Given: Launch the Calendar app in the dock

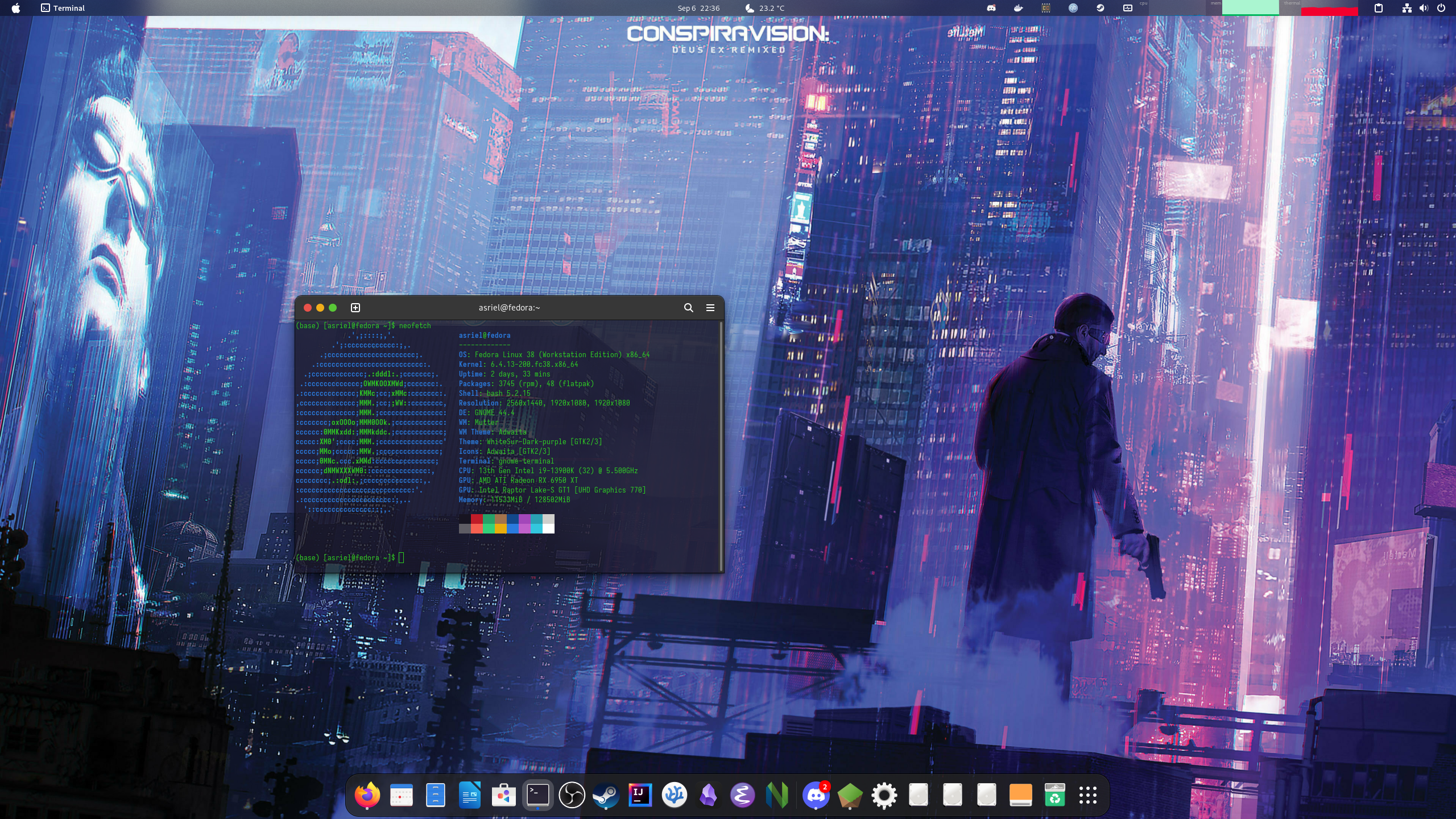Looking at the screenshot, I should [402, 795].
